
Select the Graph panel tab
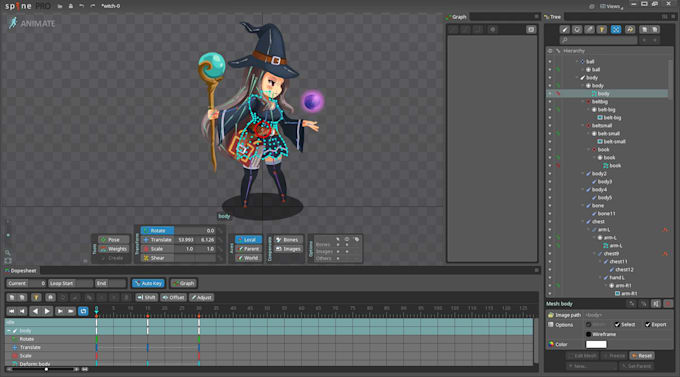[456, 17]
